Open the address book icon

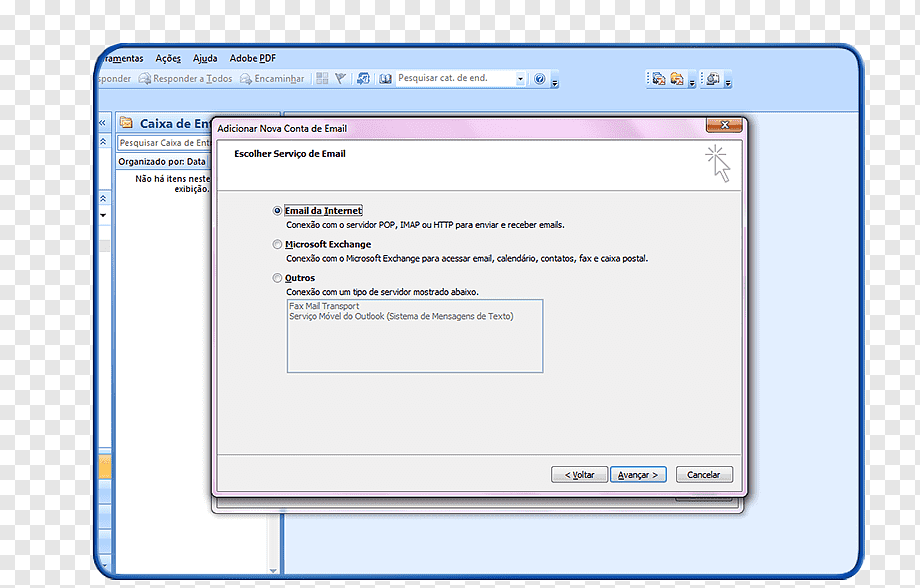point(385,78)
